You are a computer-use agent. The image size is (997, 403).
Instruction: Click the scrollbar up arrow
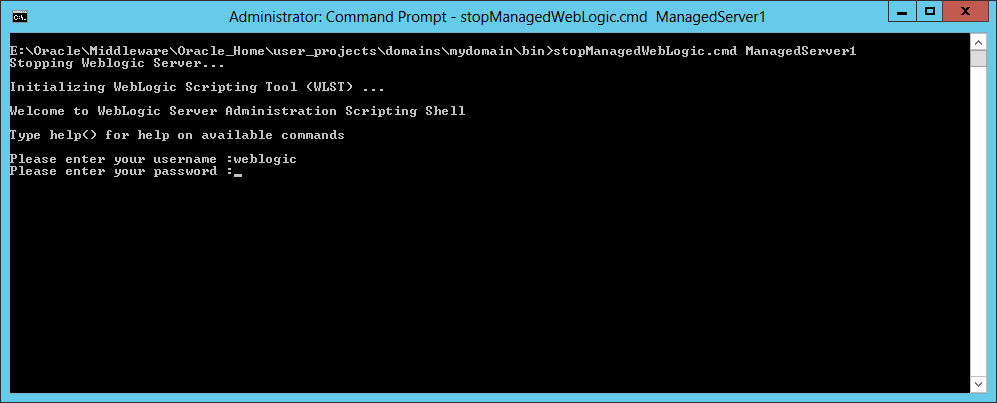coord(979,43)
